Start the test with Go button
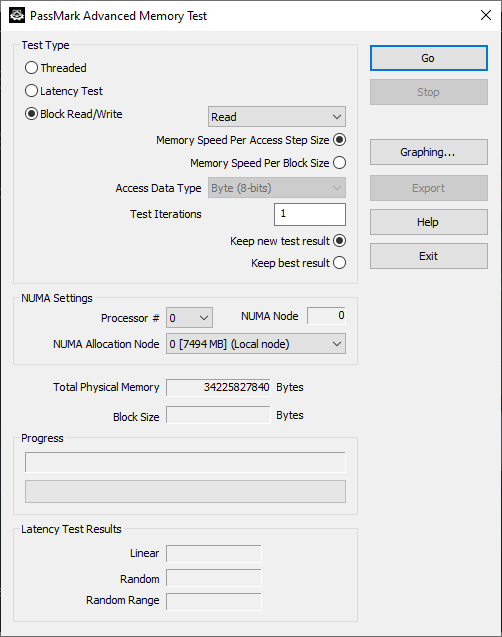 428,58
